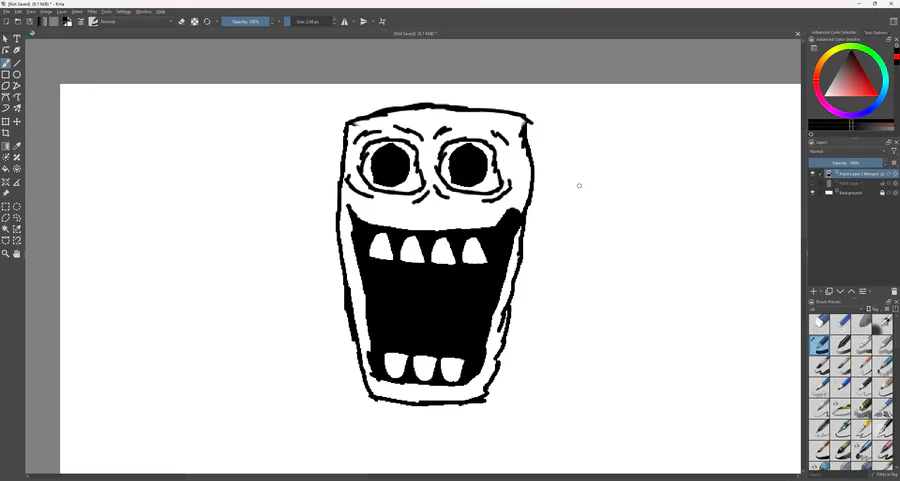
Task: Open the Edit Brush Settings icon
Action: 80,22
